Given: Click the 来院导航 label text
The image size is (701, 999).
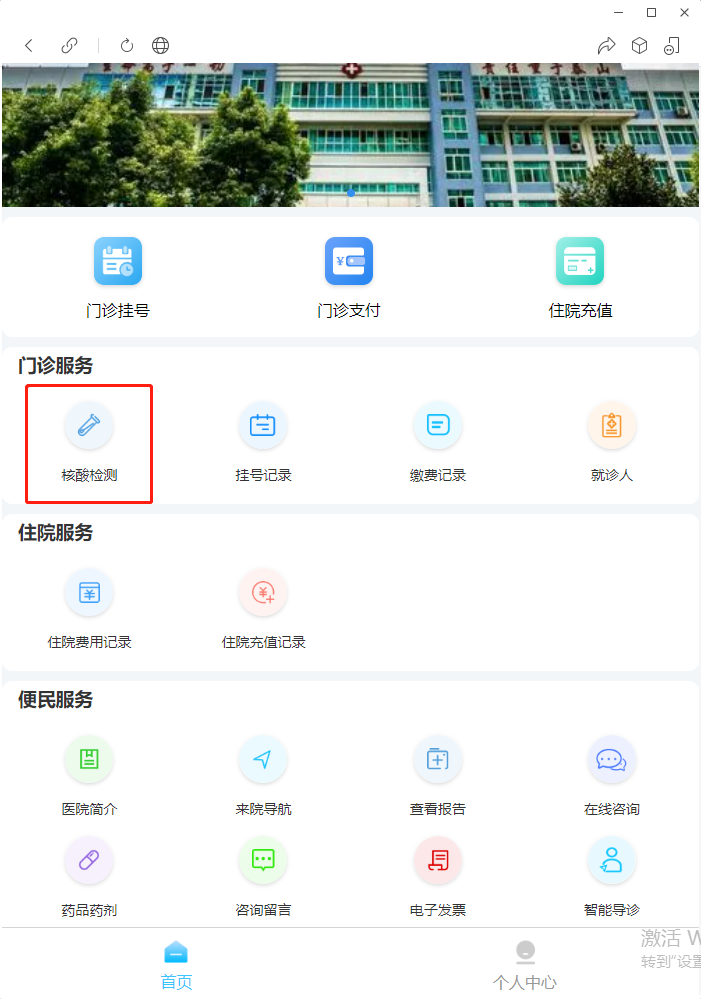Looking at the screenshot, I should coord(263,809).
